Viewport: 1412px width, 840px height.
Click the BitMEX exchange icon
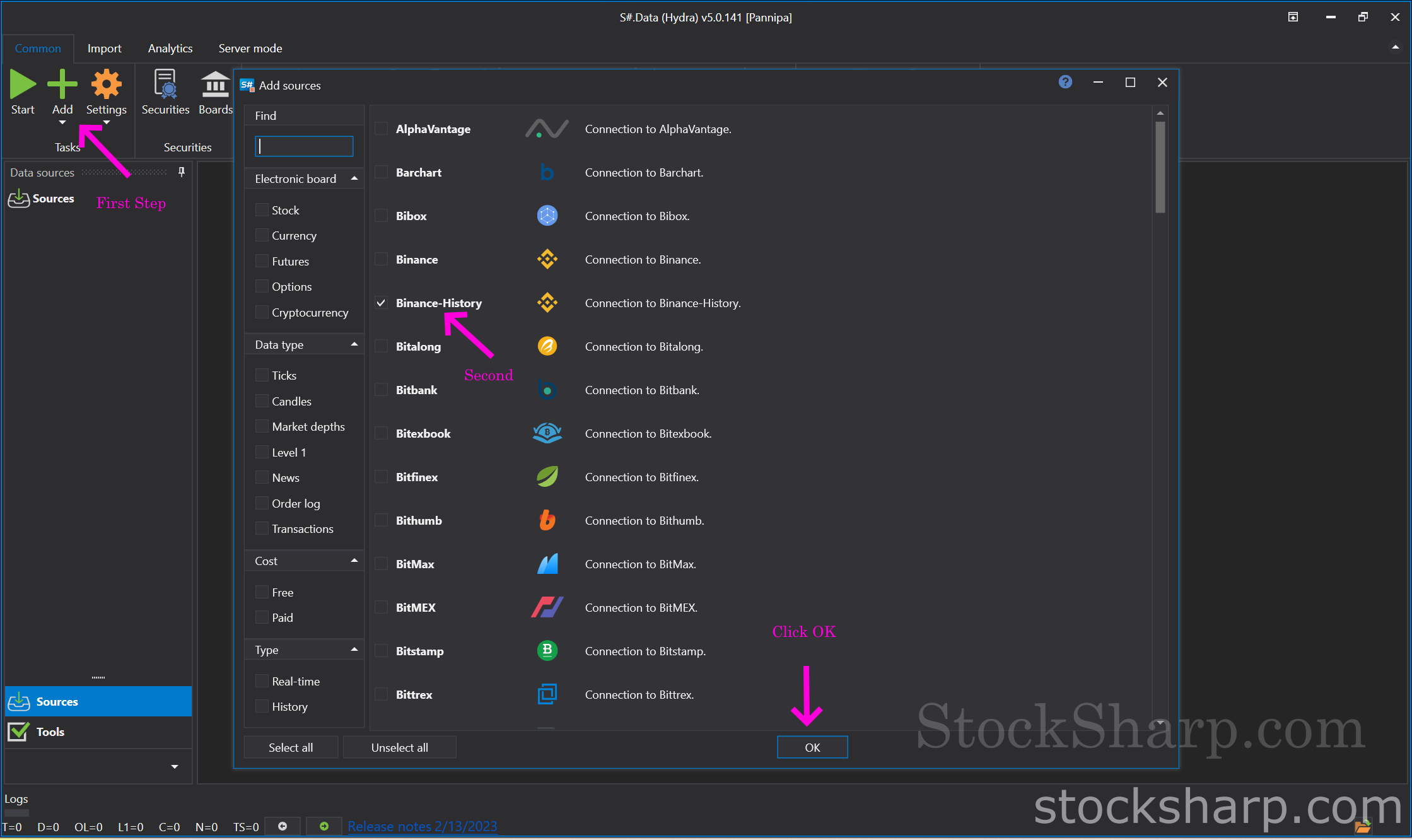(548, 607)
